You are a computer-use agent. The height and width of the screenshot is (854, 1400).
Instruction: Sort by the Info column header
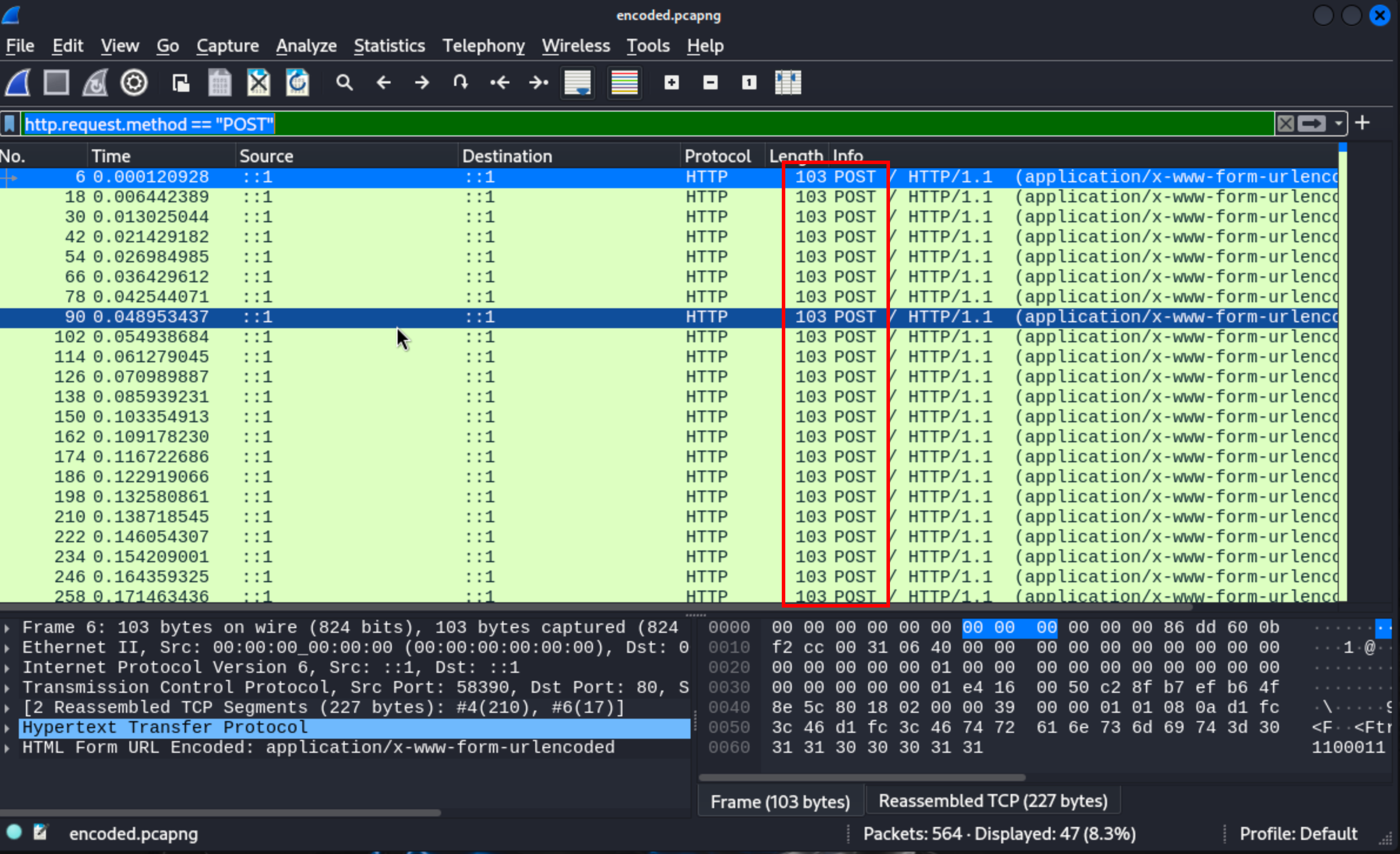(1082, 156)
